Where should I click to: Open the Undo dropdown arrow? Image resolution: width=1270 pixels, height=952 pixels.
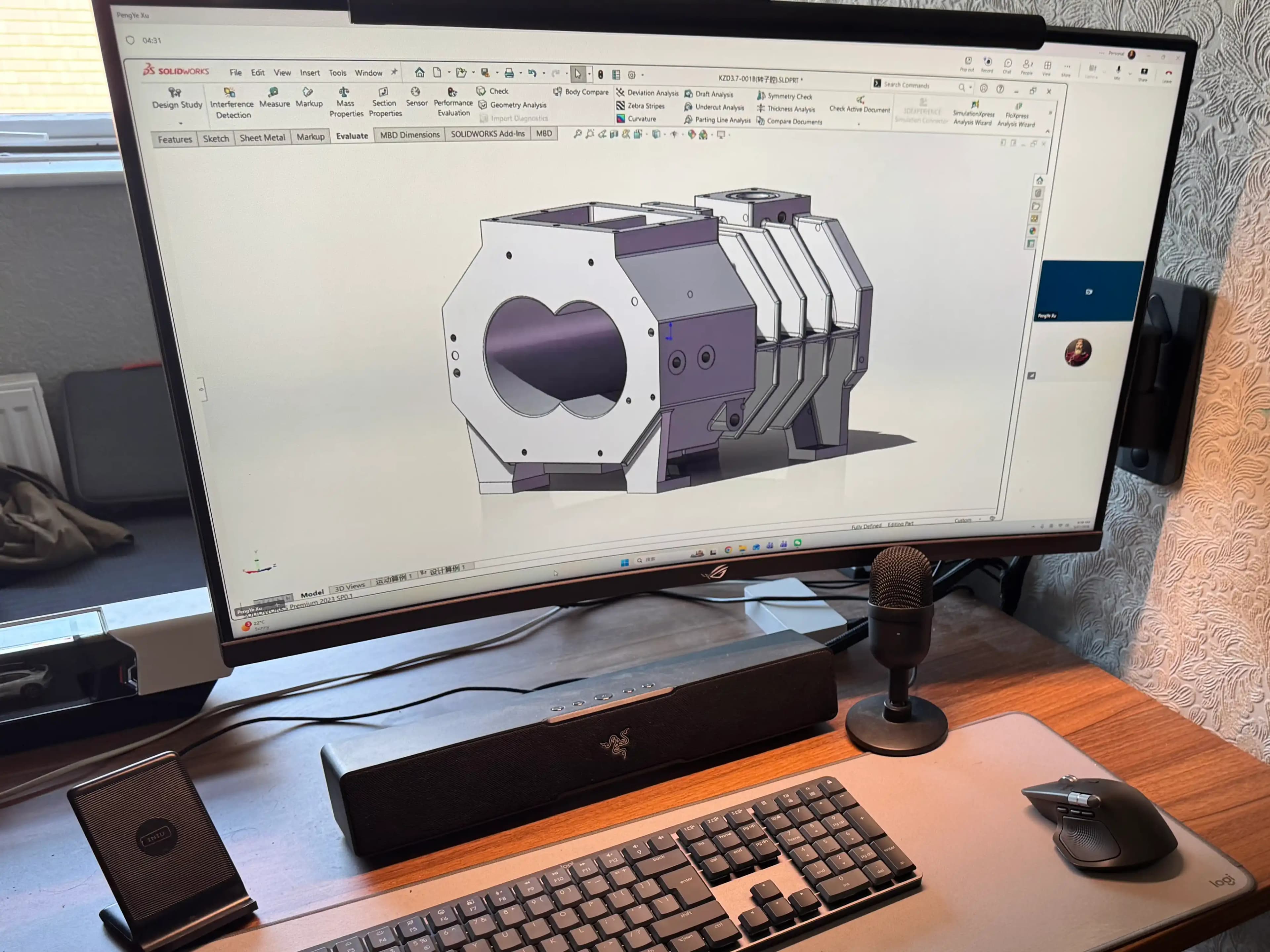pos(544,73)
